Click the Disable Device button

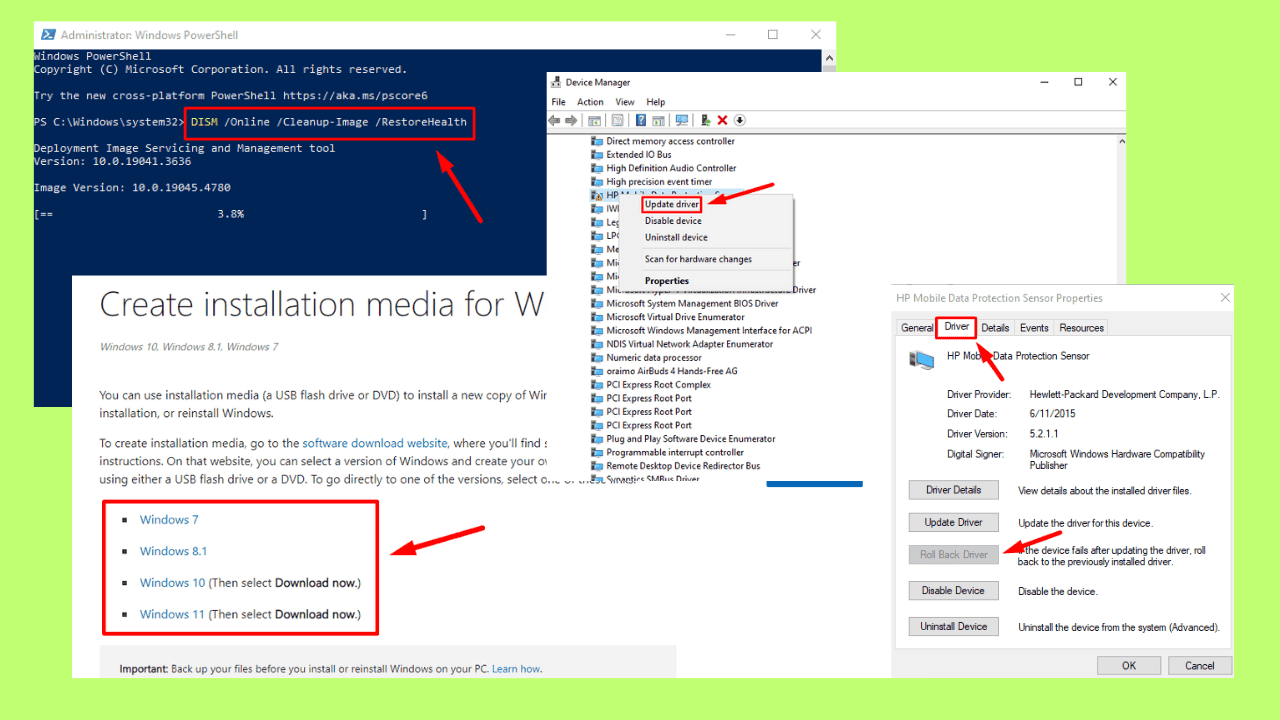(953, 590)
